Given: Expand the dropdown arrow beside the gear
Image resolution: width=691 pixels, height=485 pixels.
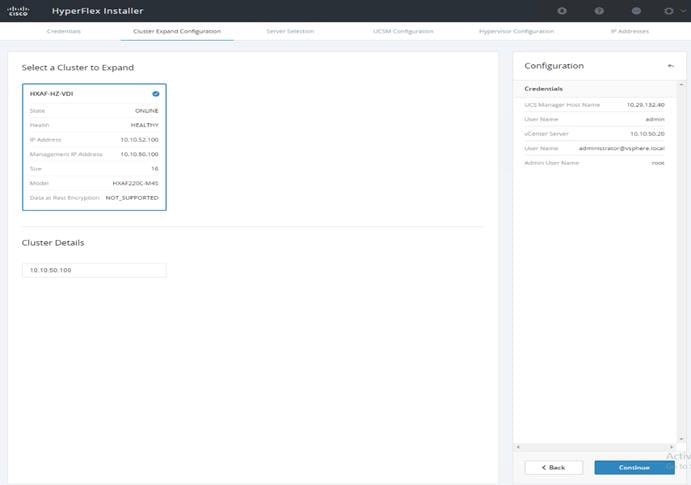Looking at the screenshot, I should (683, 11).
